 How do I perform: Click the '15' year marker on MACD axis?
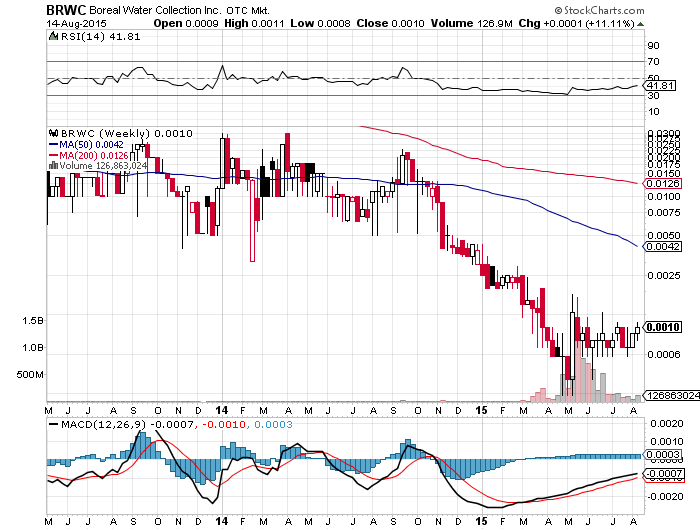pos(481,521)
